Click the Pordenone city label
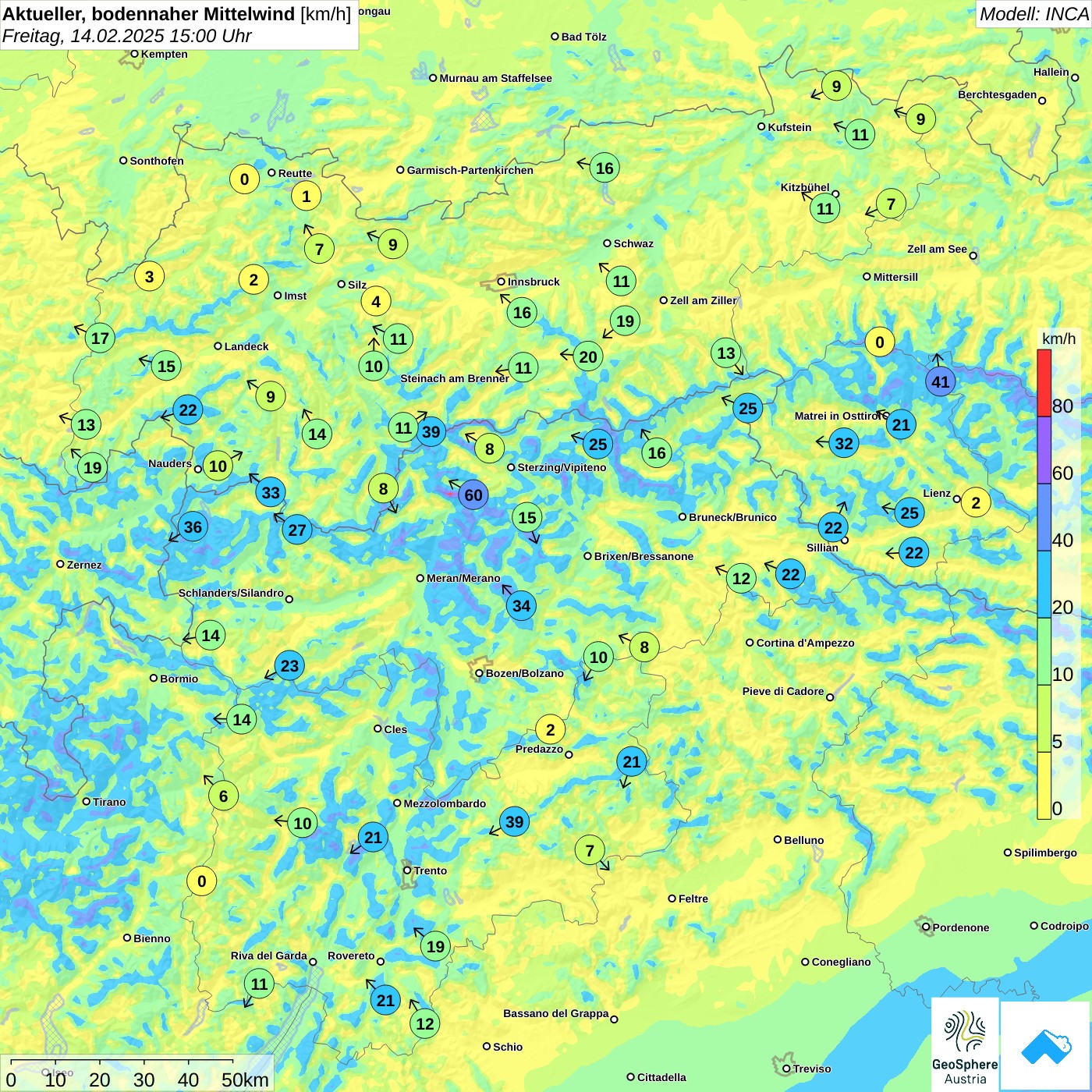Image resolution: width=1092 pixels, height=1092 pixels. (x=960, y=927)
